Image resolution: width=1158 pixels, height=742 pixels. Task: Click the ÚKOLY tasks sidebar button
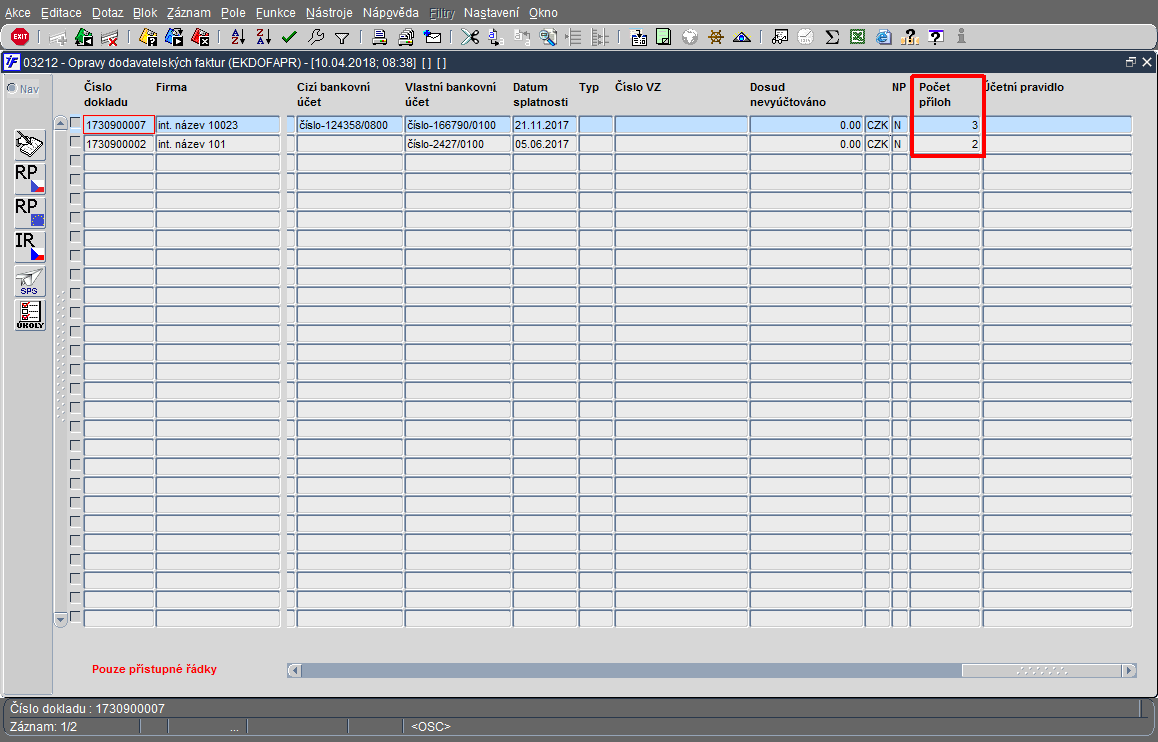tap(30, 315)
